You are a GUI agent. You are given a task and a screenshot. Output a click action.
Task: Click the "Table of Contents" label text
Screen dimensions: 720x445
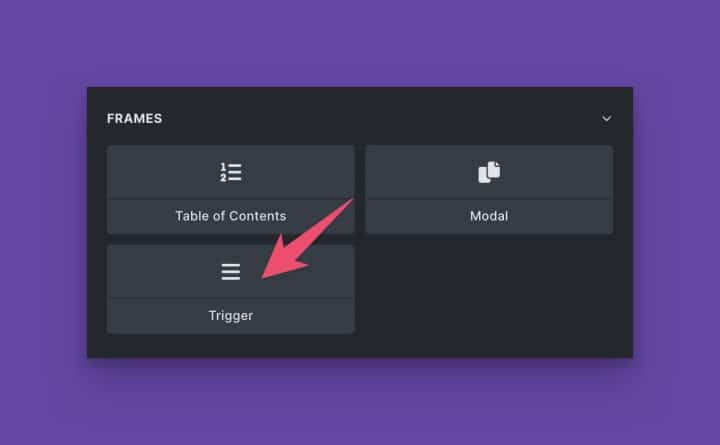click(231, 216)
